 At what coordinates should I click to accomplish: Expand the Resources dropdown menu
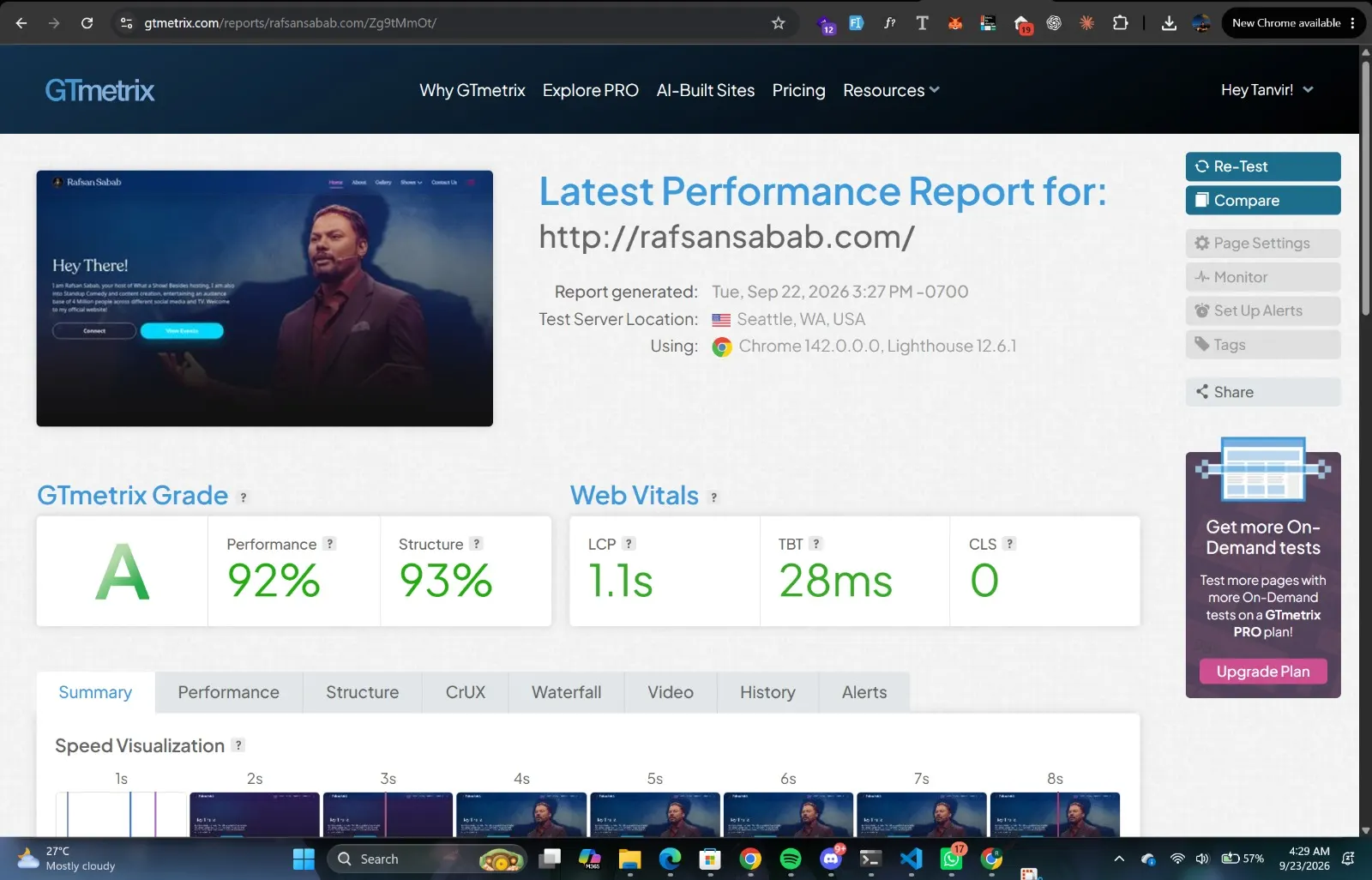(x=891, y=90)
